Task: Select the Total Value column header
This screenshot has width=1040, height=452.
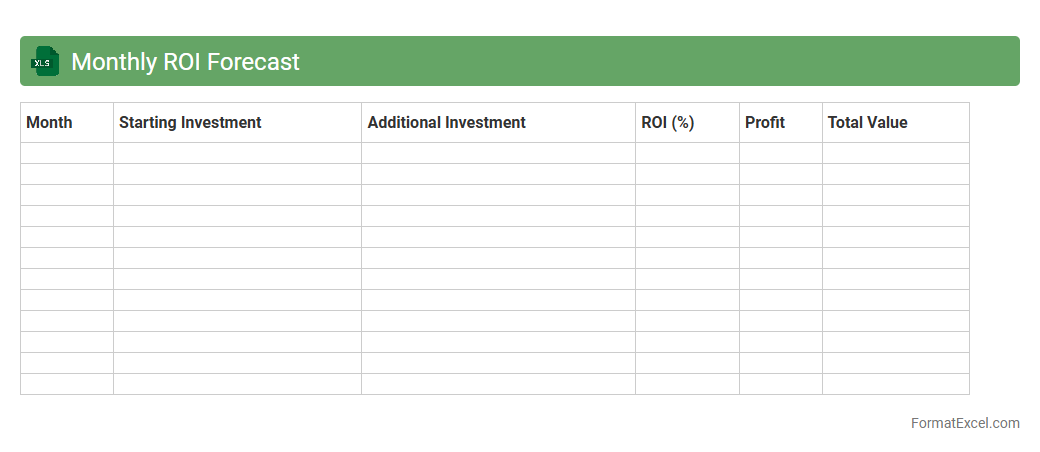Action: click(867, 122)
